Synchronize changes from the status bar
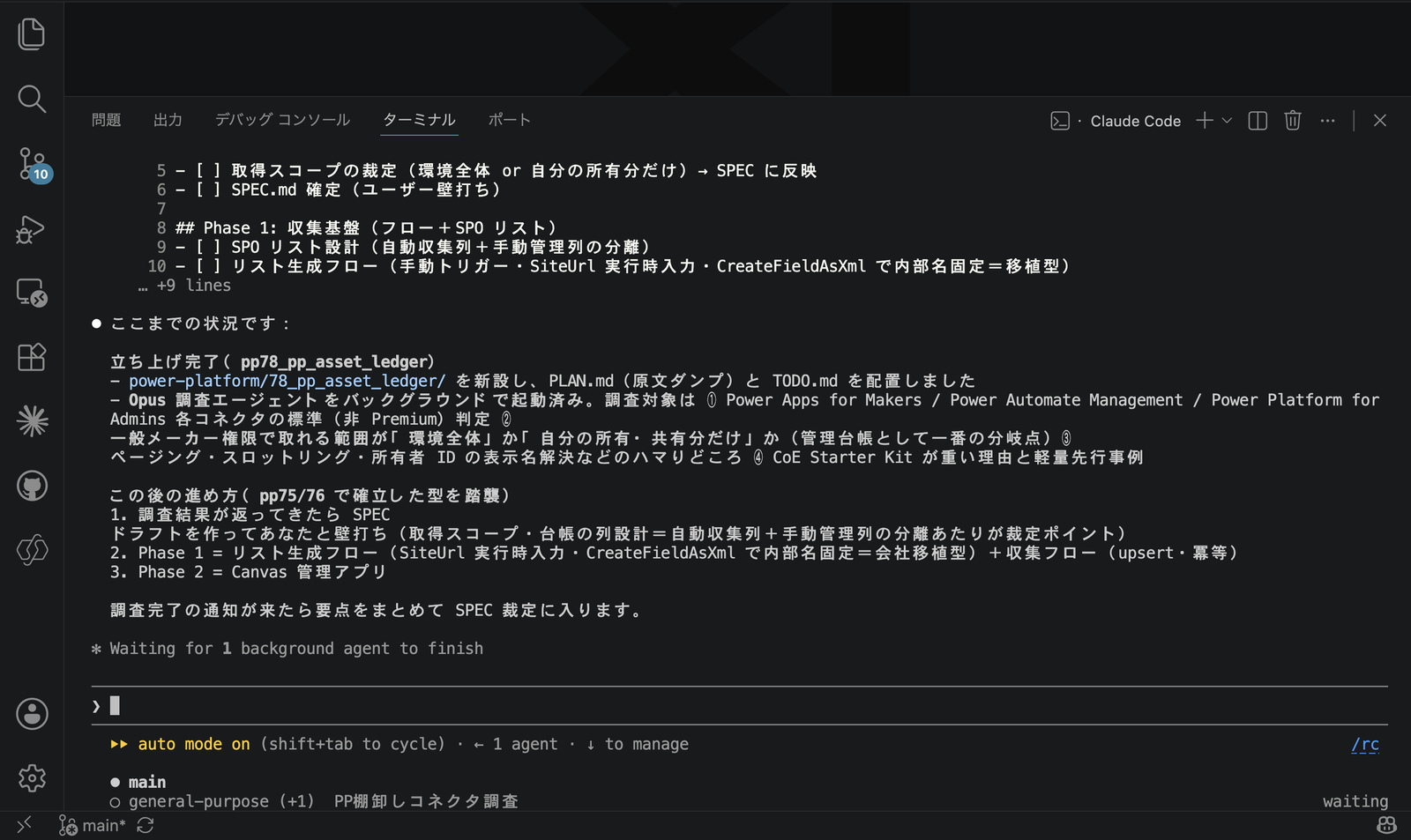Viewport: 1411px width, 840px height. click(x=146, y=826)
